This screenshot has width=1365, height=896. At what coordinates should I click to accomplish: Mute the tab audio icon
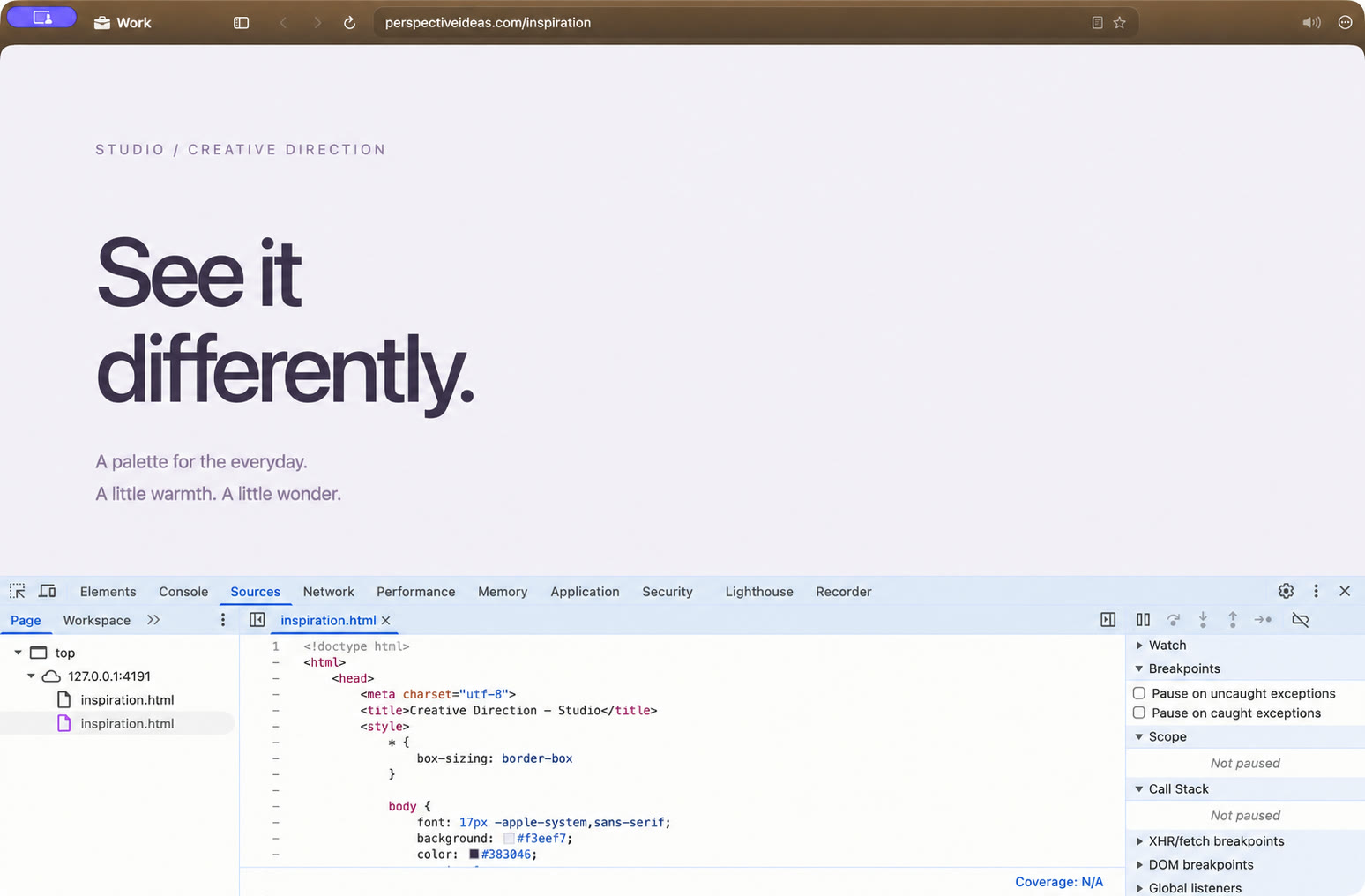click(x=1312, y=23)
